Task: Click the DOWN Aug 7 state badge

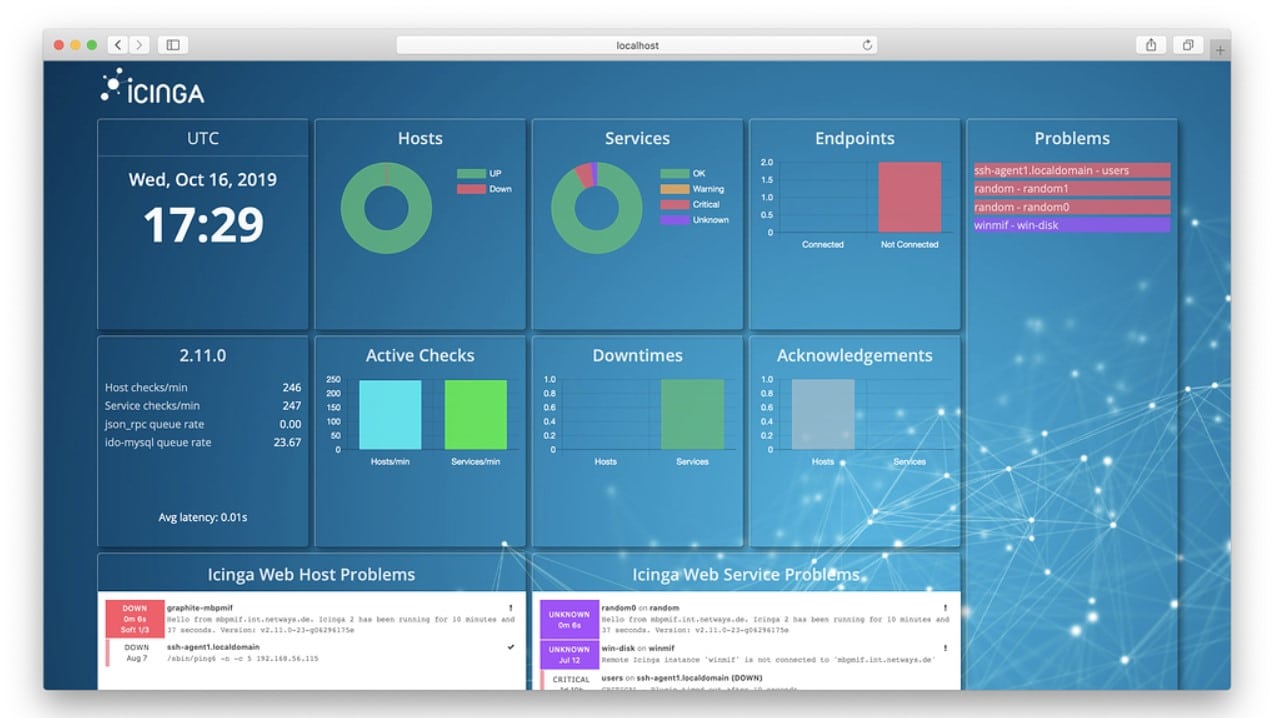Action: [x=136, y=653]
